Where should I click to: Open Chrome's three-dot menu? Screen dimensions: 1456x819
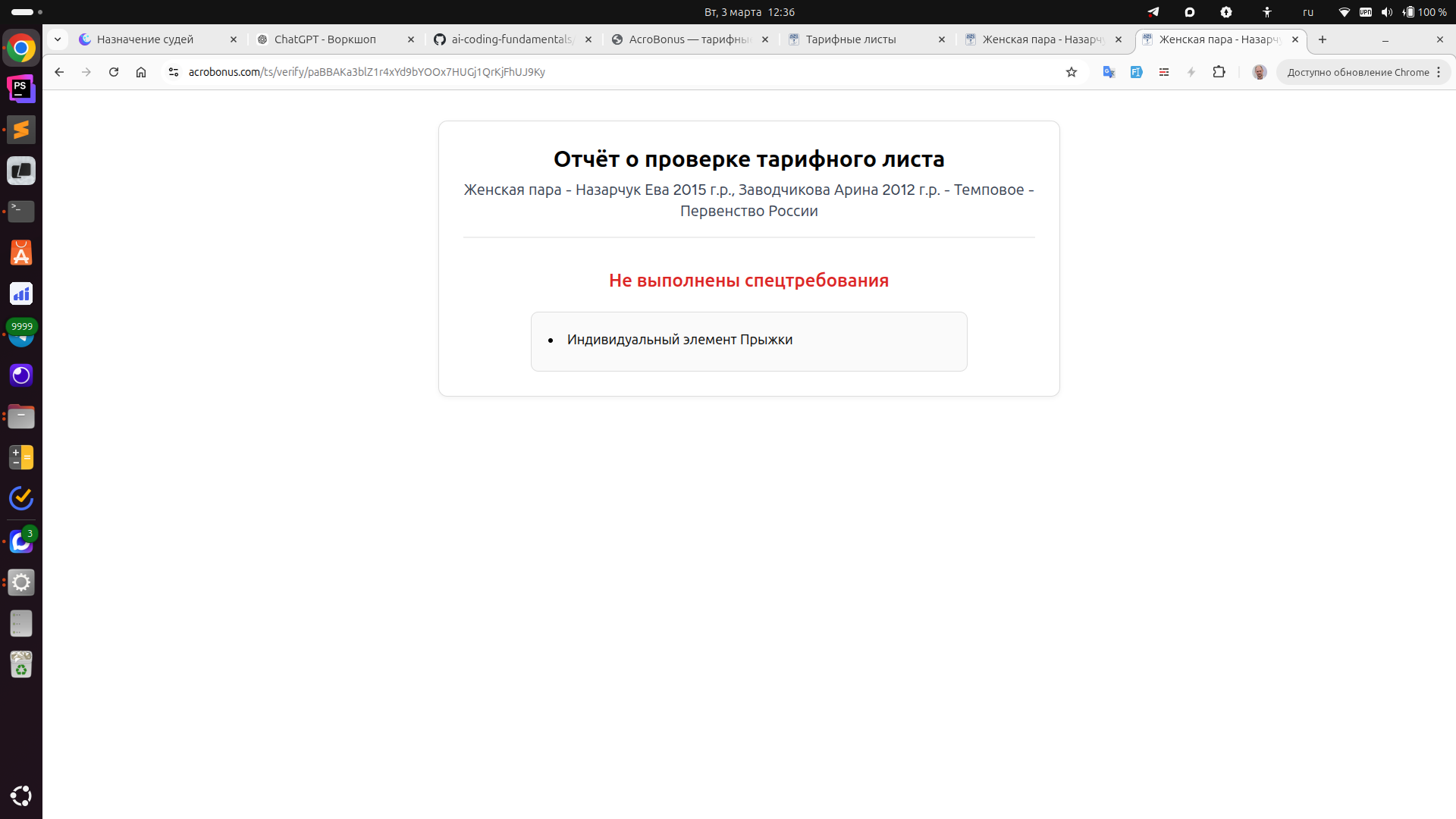coord(1437,72)
